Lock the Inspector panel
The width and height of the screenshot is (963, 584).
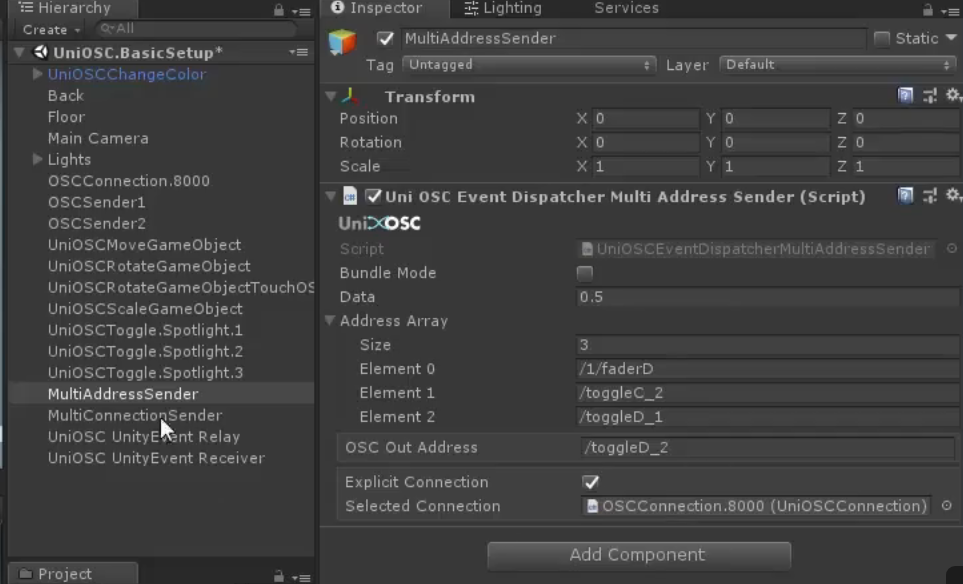point(927,10)
